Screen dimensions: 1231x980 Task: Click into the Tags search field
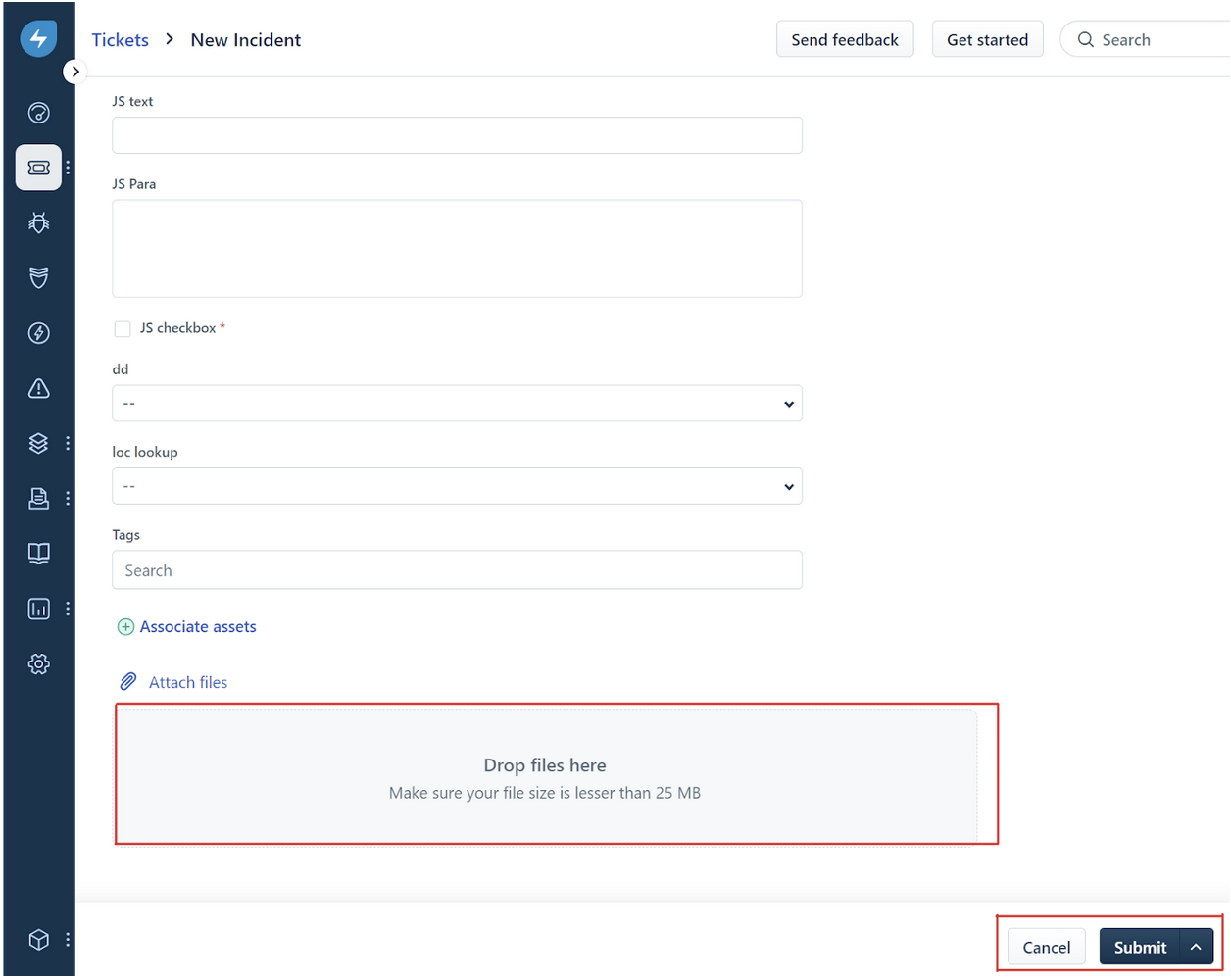[x=457, y=570]
